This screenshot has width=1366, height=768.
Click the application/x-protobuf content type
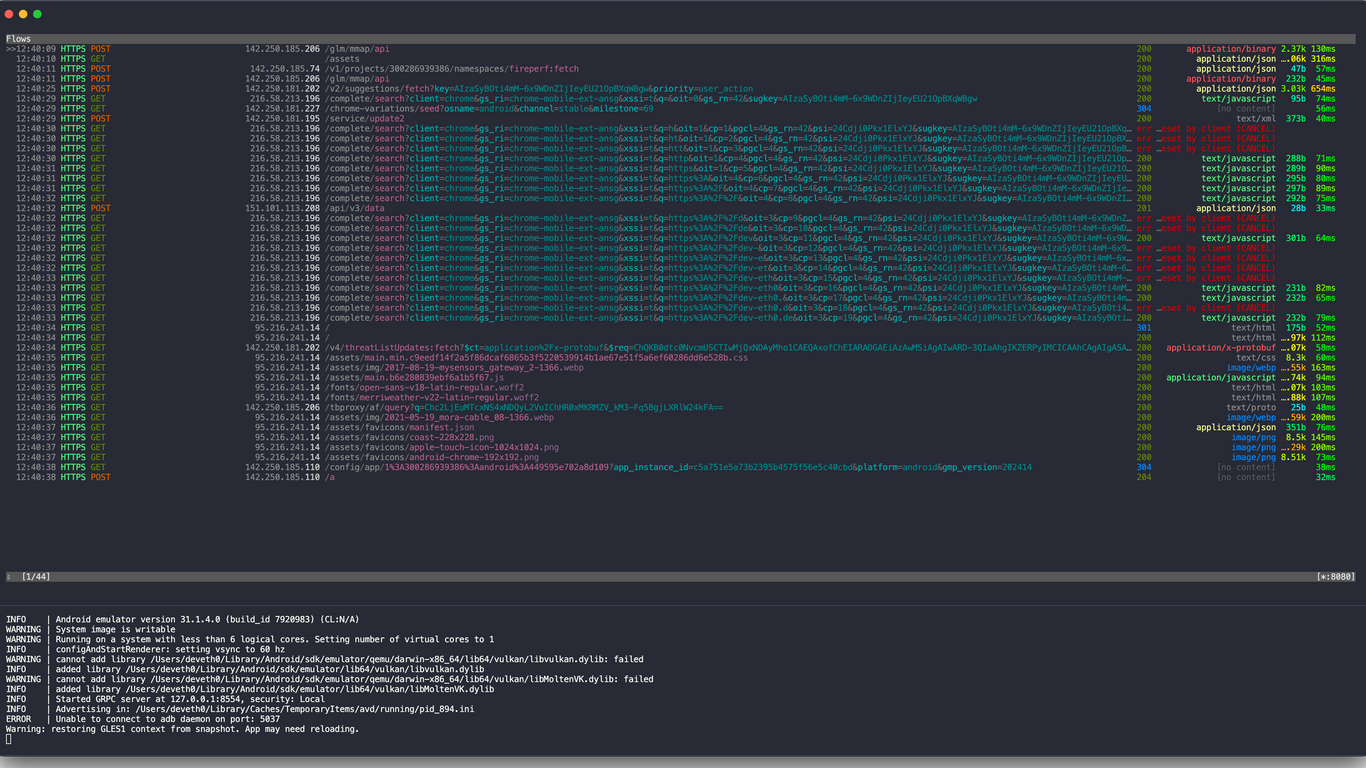tap(1221, 347)
